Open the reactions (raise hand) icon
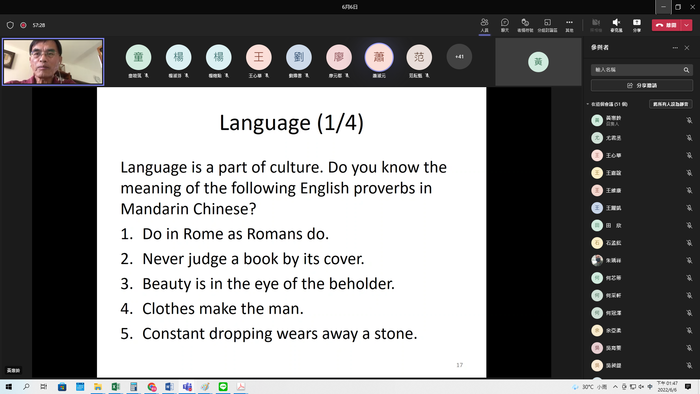This screenshot has width=700, height=394. click(525, 25)
